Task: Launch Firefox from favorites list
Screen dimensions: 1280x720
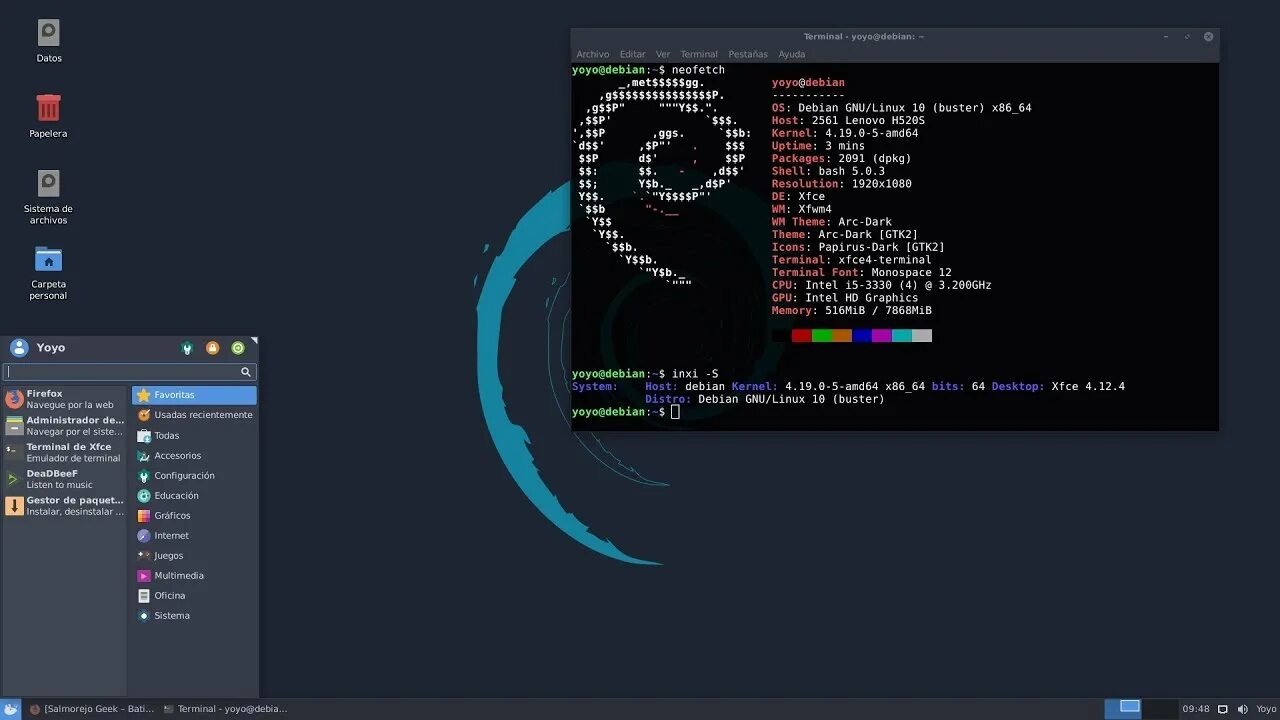Action: click(x=65, y=399)
